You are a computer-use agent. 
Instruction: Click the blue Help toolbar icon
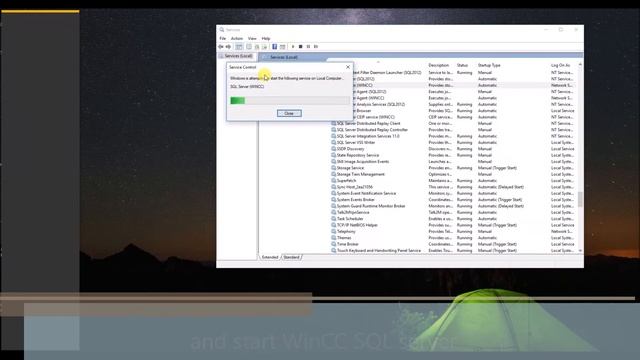click(274, 47)
